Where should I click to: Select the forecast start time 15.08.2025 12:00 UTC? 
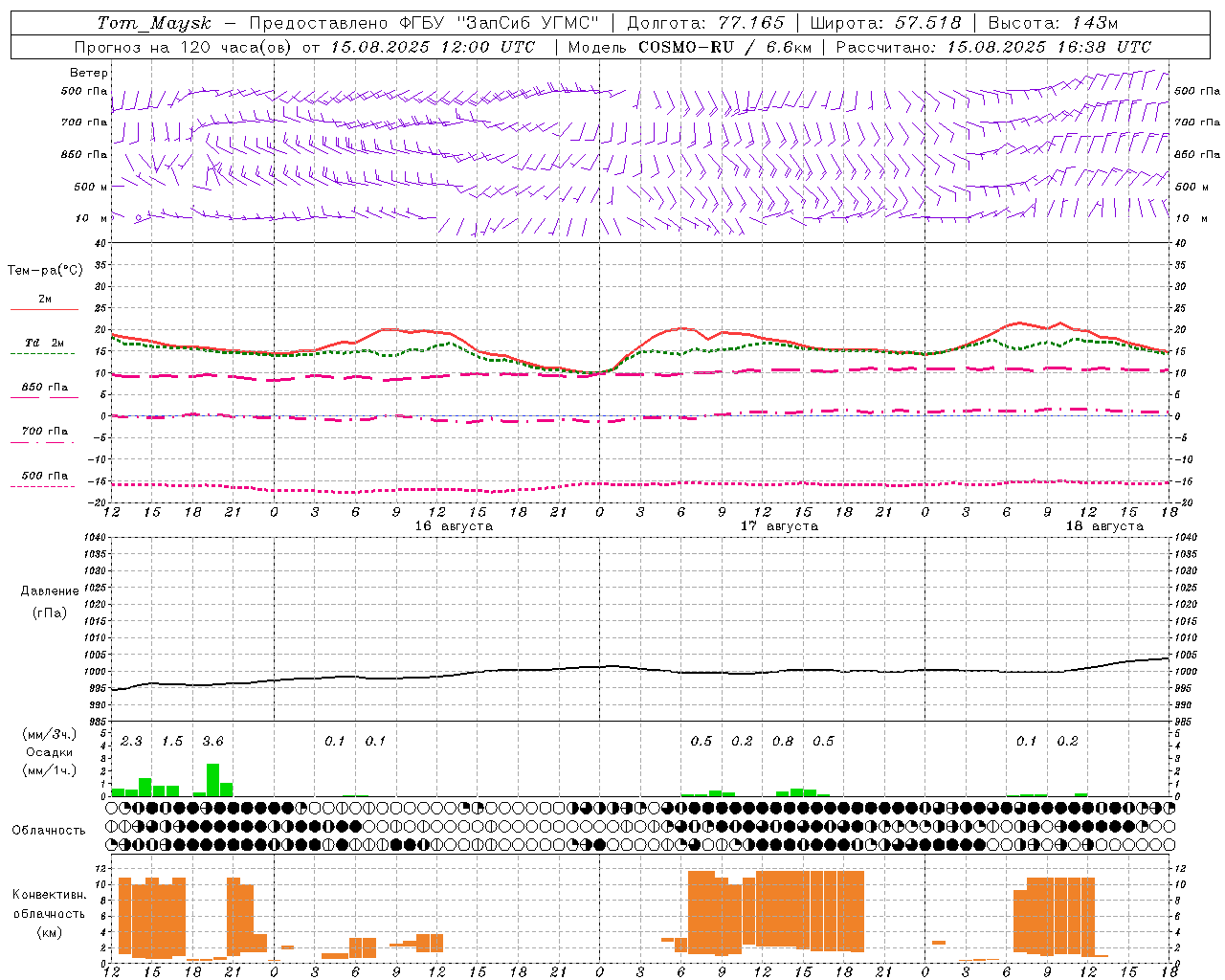(433, 47)
